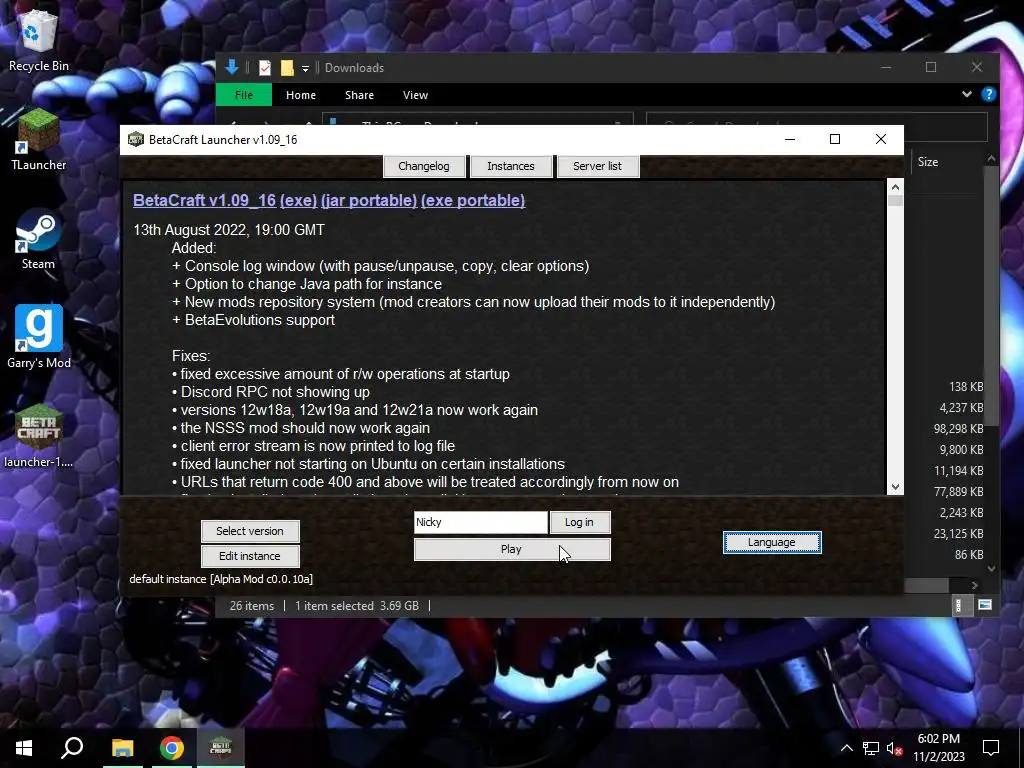Open Google Chrome from the taskbar
The width and height of the screenshot is (1024, 768).
(172, 748)
